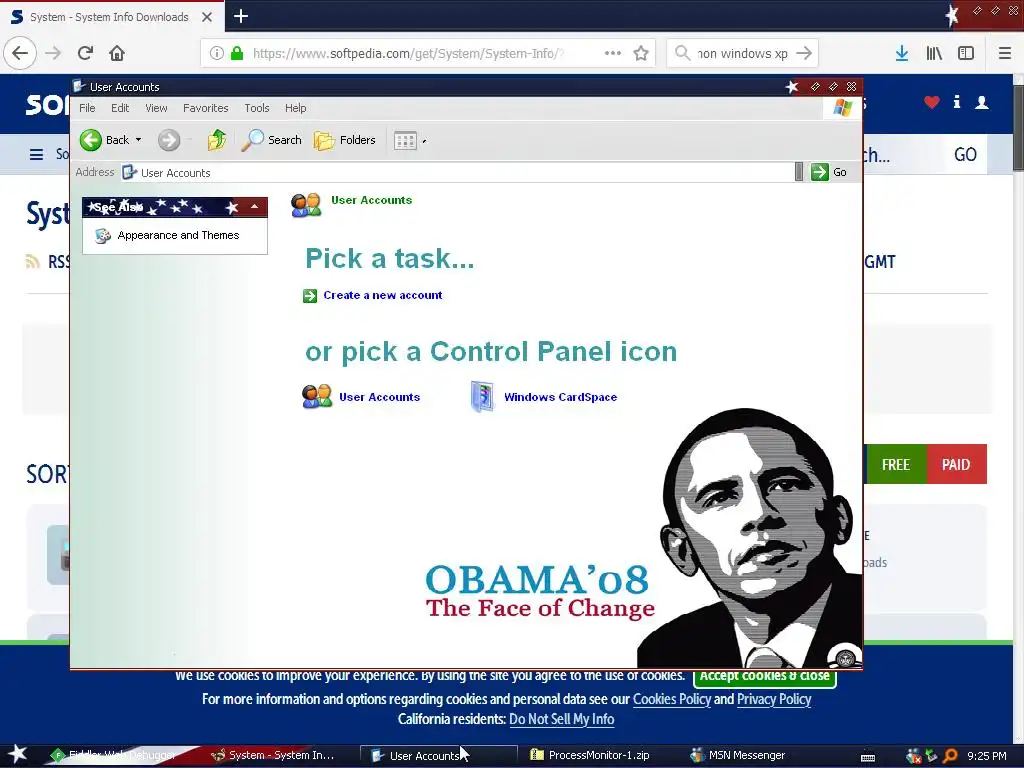Open Softpedia hamburger navigation menu
The image size is (1024, 768).
pyautogui.click(x=37, y=154)
